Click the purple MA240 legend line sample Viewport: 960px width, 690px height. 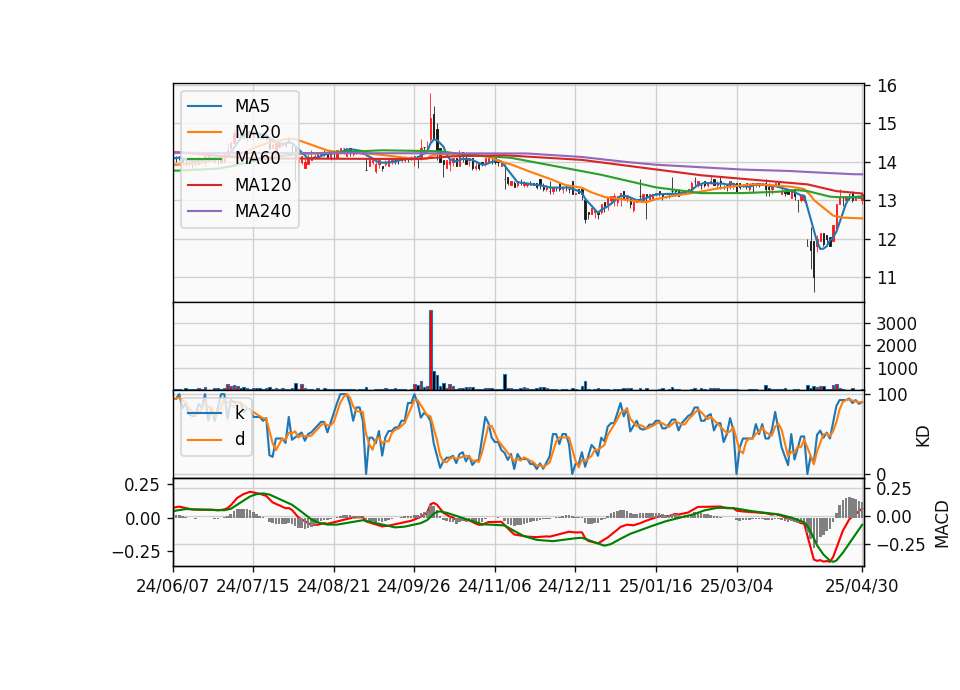204,211
